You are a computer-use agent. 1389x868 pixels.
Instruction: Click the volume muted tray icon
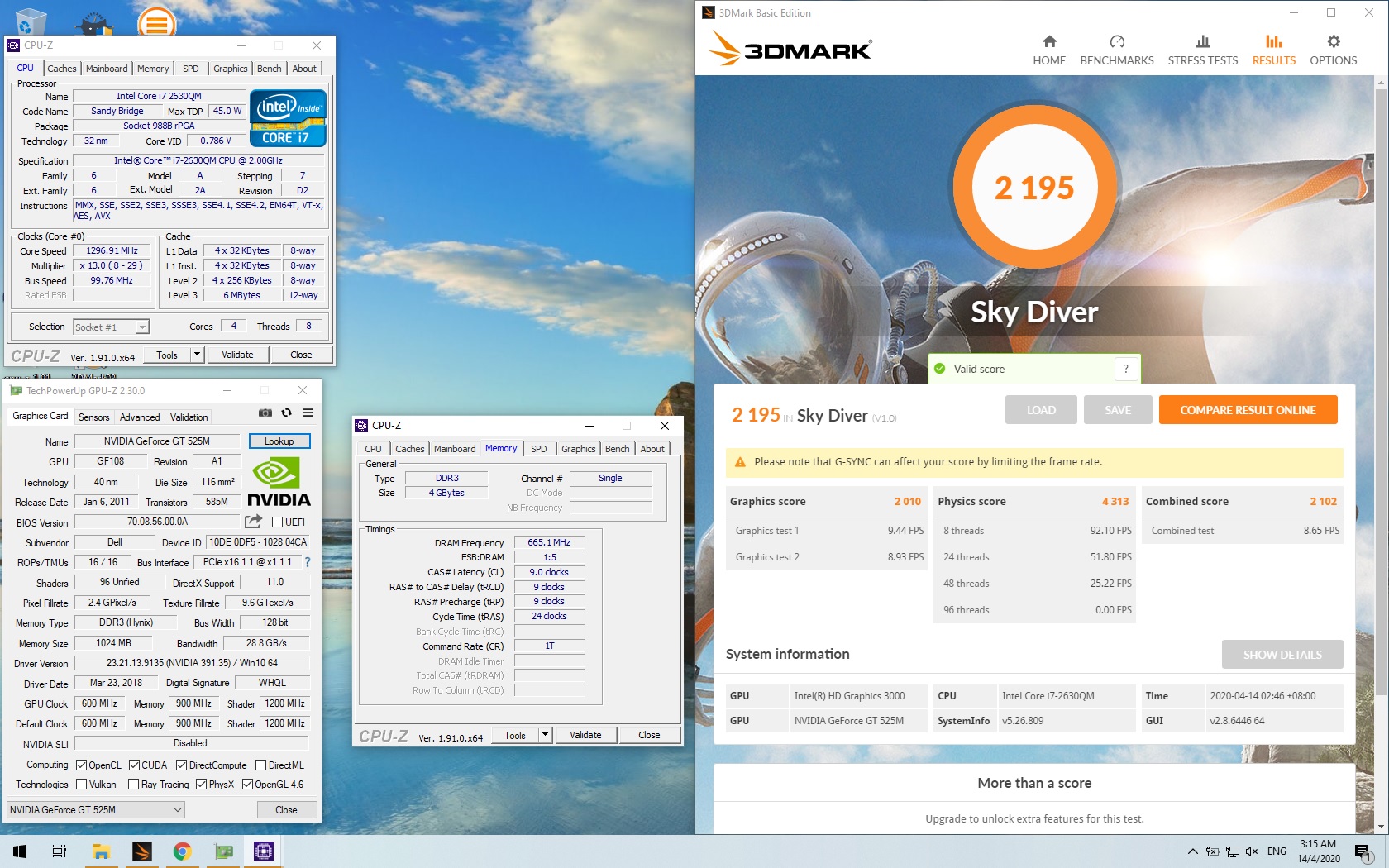click(1252, 851)
